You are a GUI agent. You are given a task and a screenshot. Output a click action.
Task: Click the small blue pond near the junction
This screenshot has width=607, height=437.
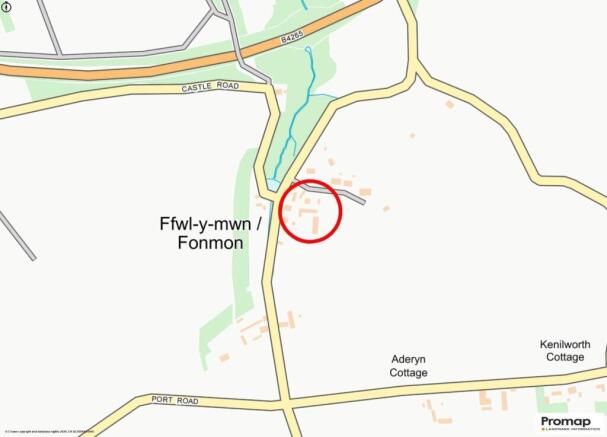tap(273, 185)
